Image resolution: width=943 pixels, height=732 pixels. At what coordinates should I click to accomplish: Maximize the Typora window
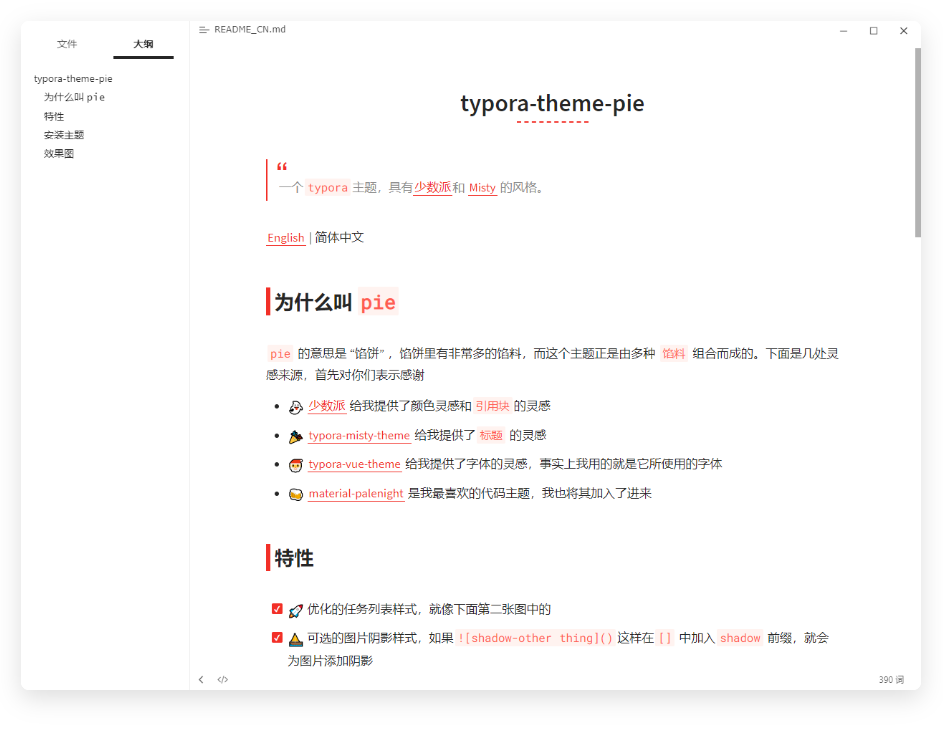pyautogui.click(x=874, y=31)
